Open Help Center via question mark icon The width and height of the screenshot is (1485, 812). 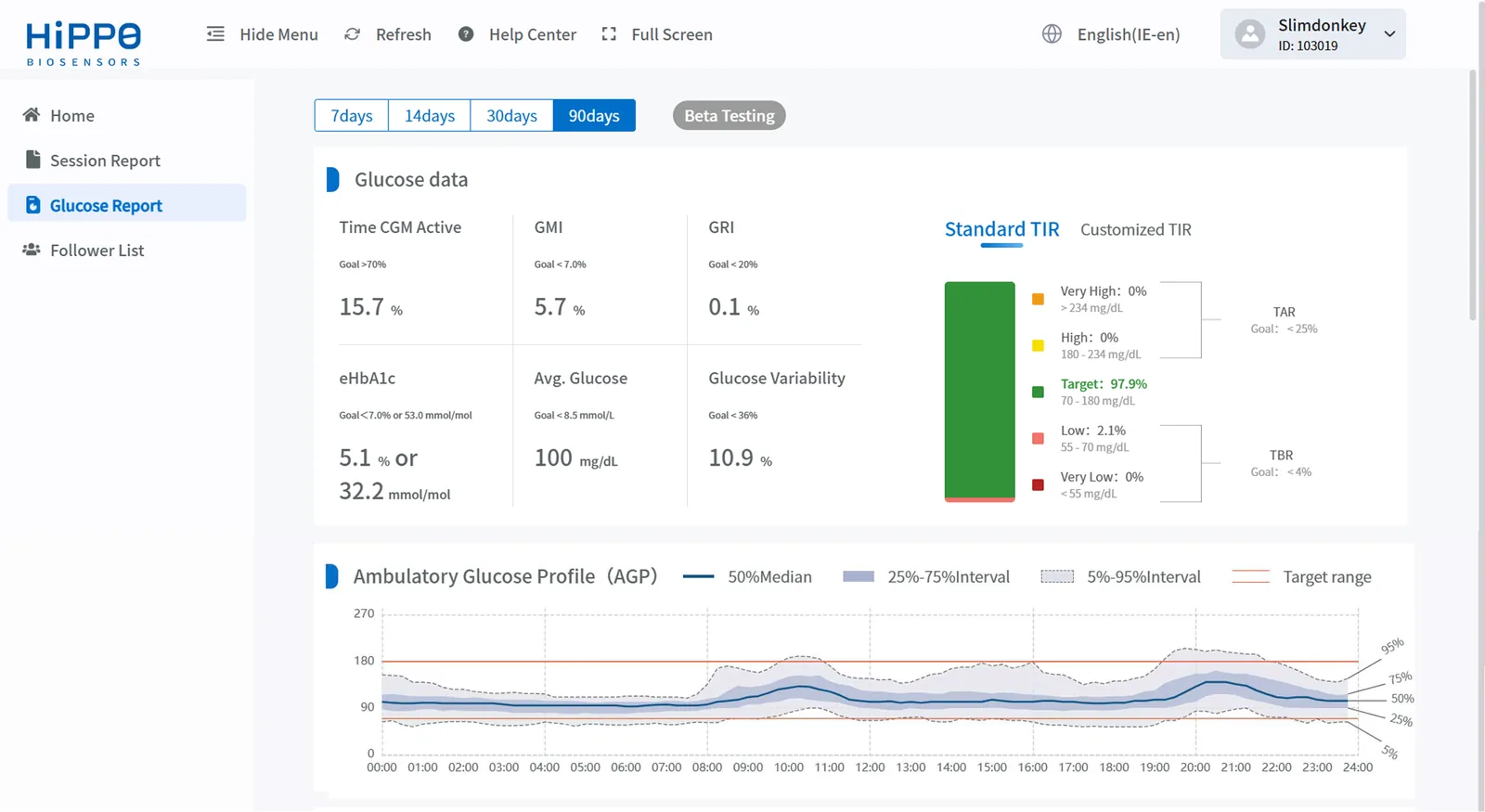pyautogui.click(x=466, y=34)
